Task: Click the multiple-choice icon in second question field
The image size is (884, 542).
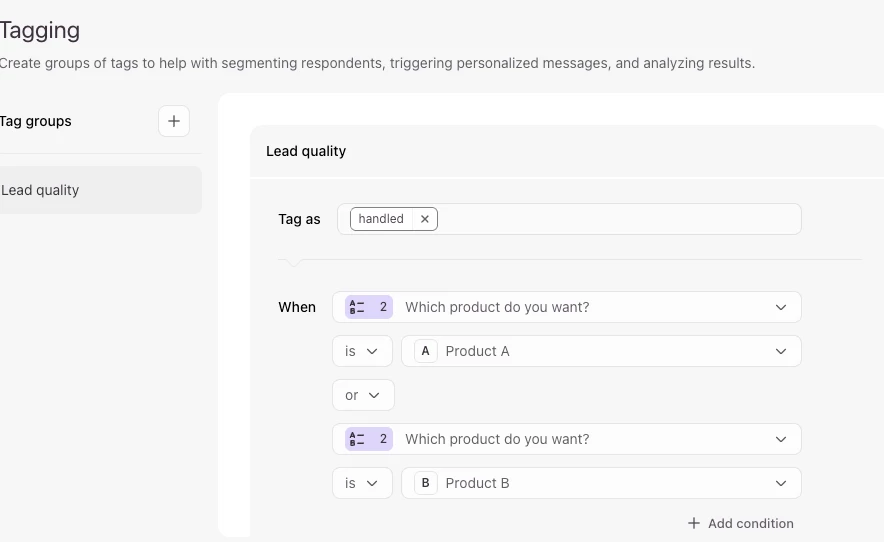Action: coord(357,439)
